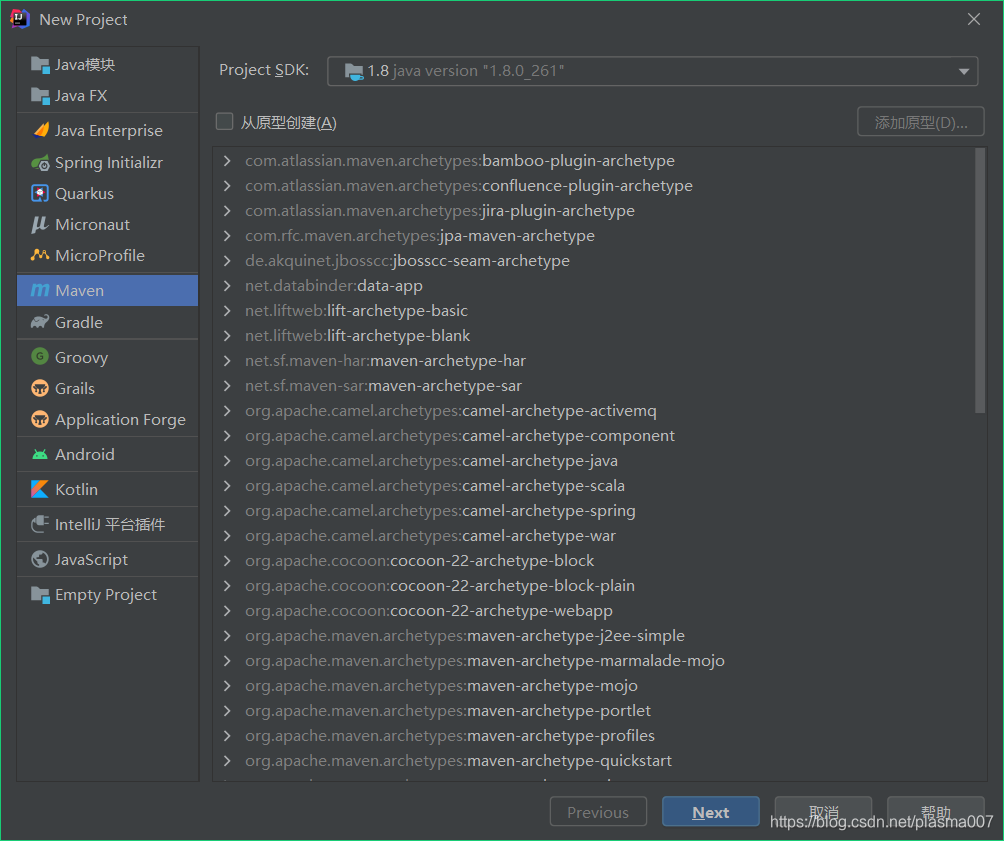Click the Android project generator icon

tap(40, 454)
